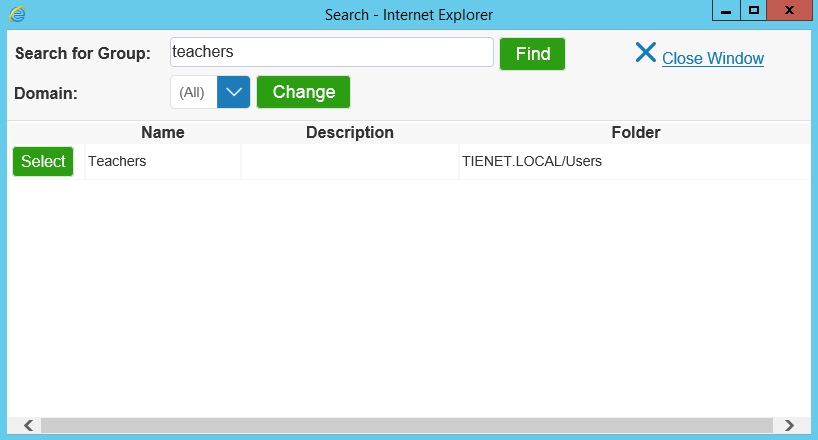Click the Internet Explorer logo in title bar

(x=17, y=14)
